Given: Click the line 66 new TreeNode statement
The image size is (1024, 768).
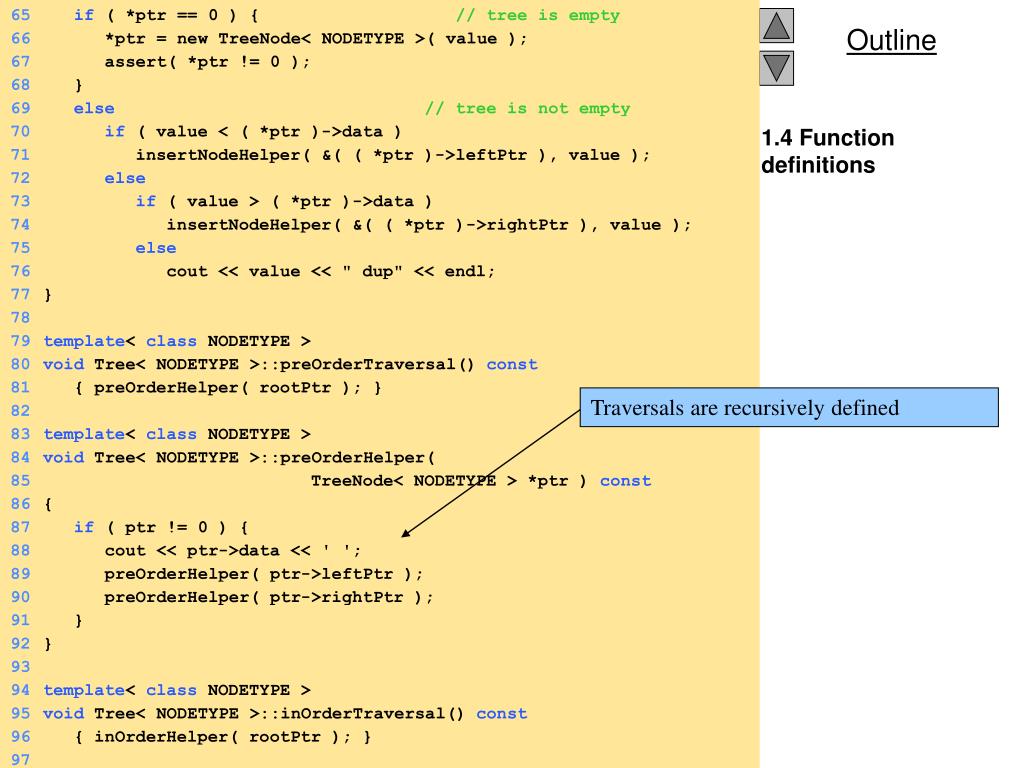Looking at the screenshot, I should click(x=315, y=39).
